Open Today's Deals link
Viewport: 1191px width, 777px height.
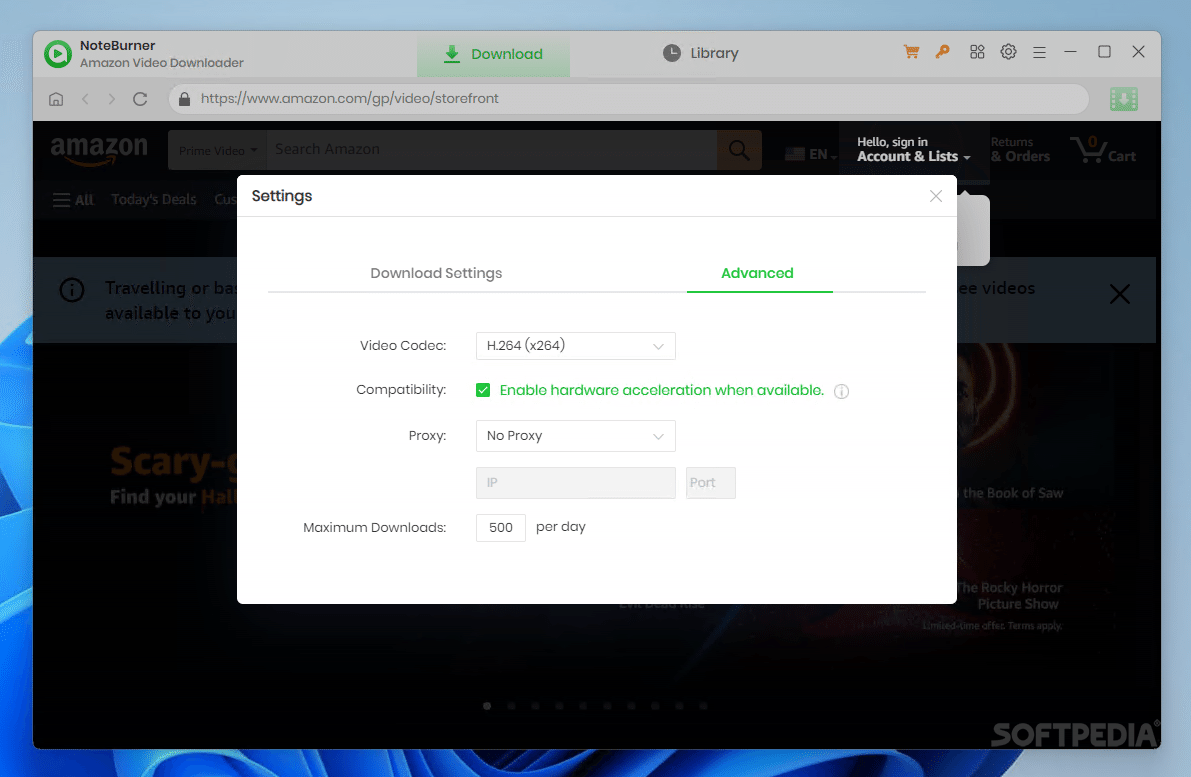153,200
